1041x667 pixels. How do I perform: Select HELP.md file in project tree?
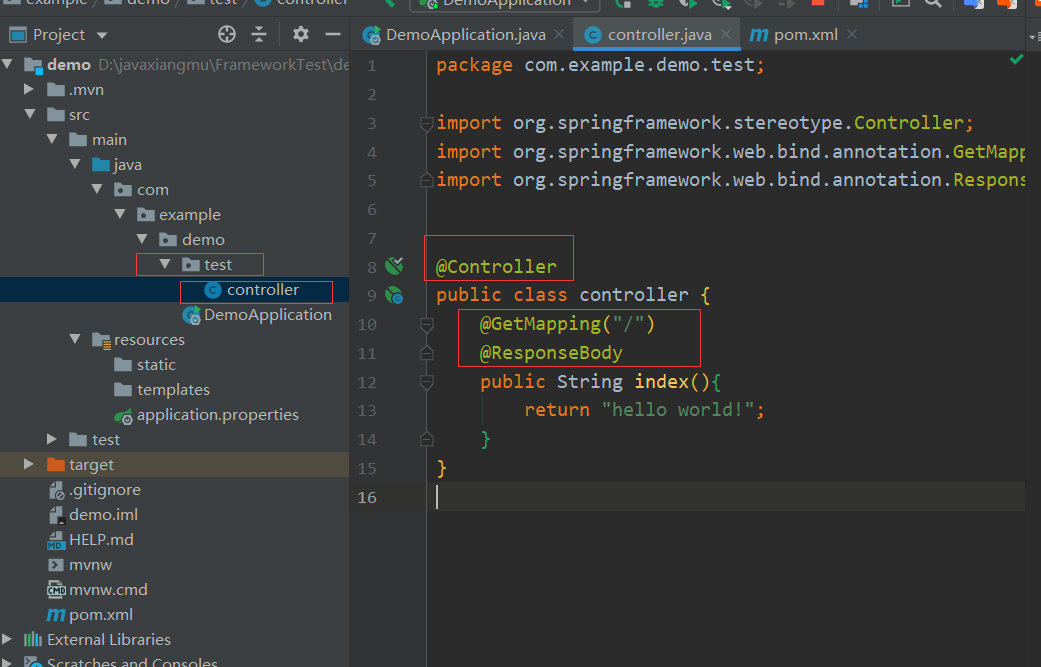[100, 540]
